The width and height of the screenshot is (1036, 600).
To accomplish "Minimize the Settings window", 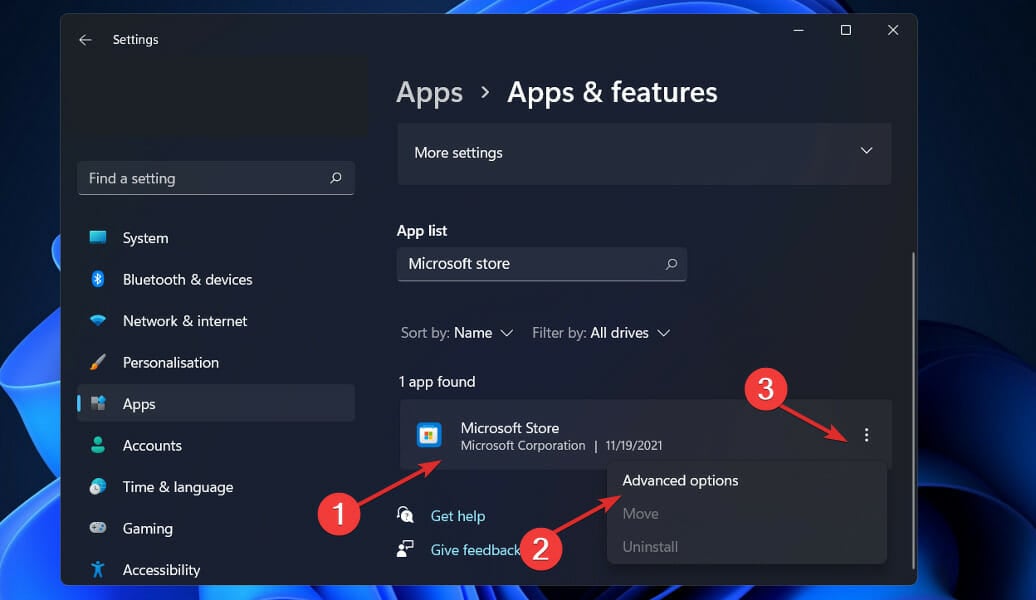I will pos(798,30).
